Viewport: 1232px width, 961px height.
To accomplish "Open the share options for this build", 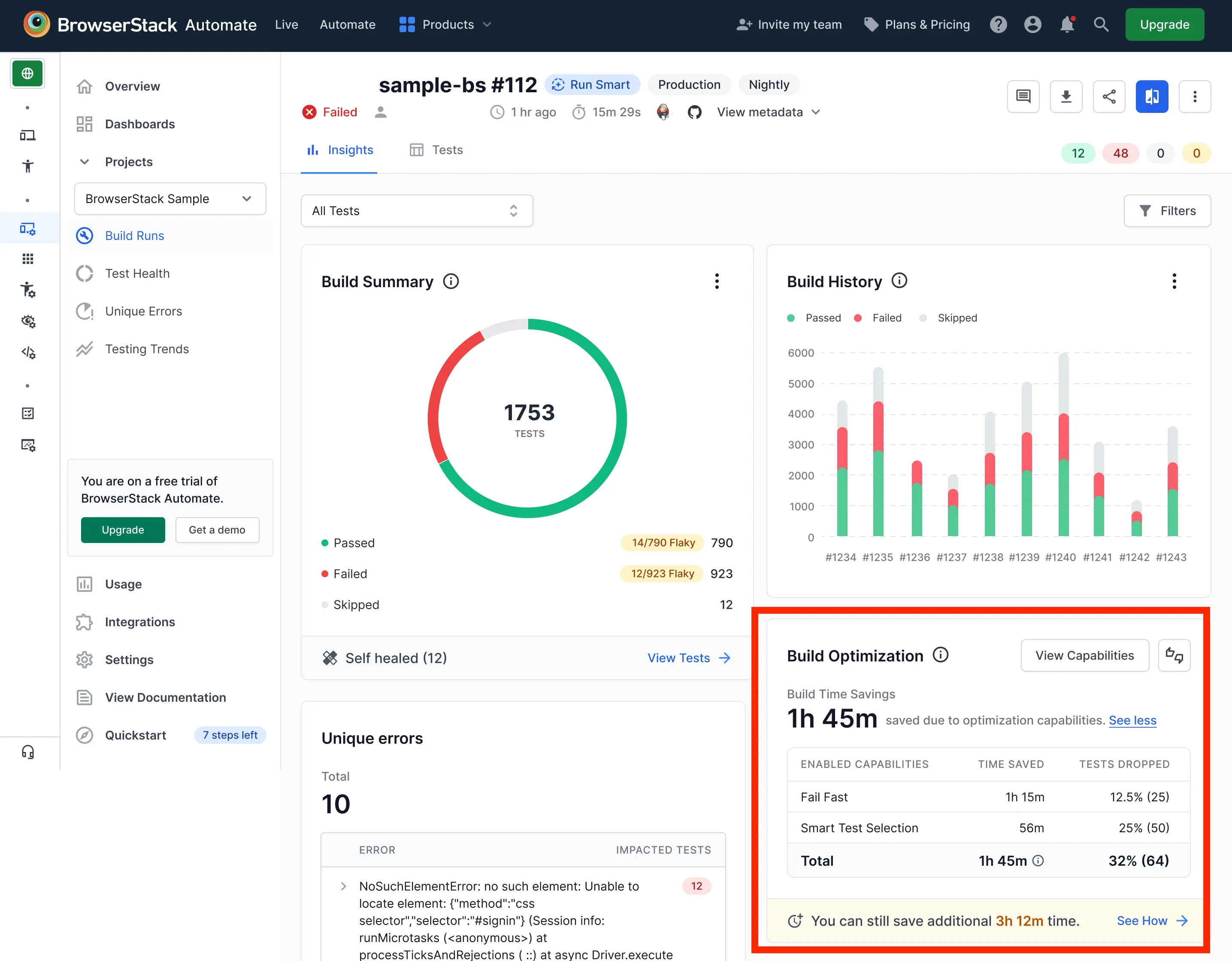I will (1109, 97).
